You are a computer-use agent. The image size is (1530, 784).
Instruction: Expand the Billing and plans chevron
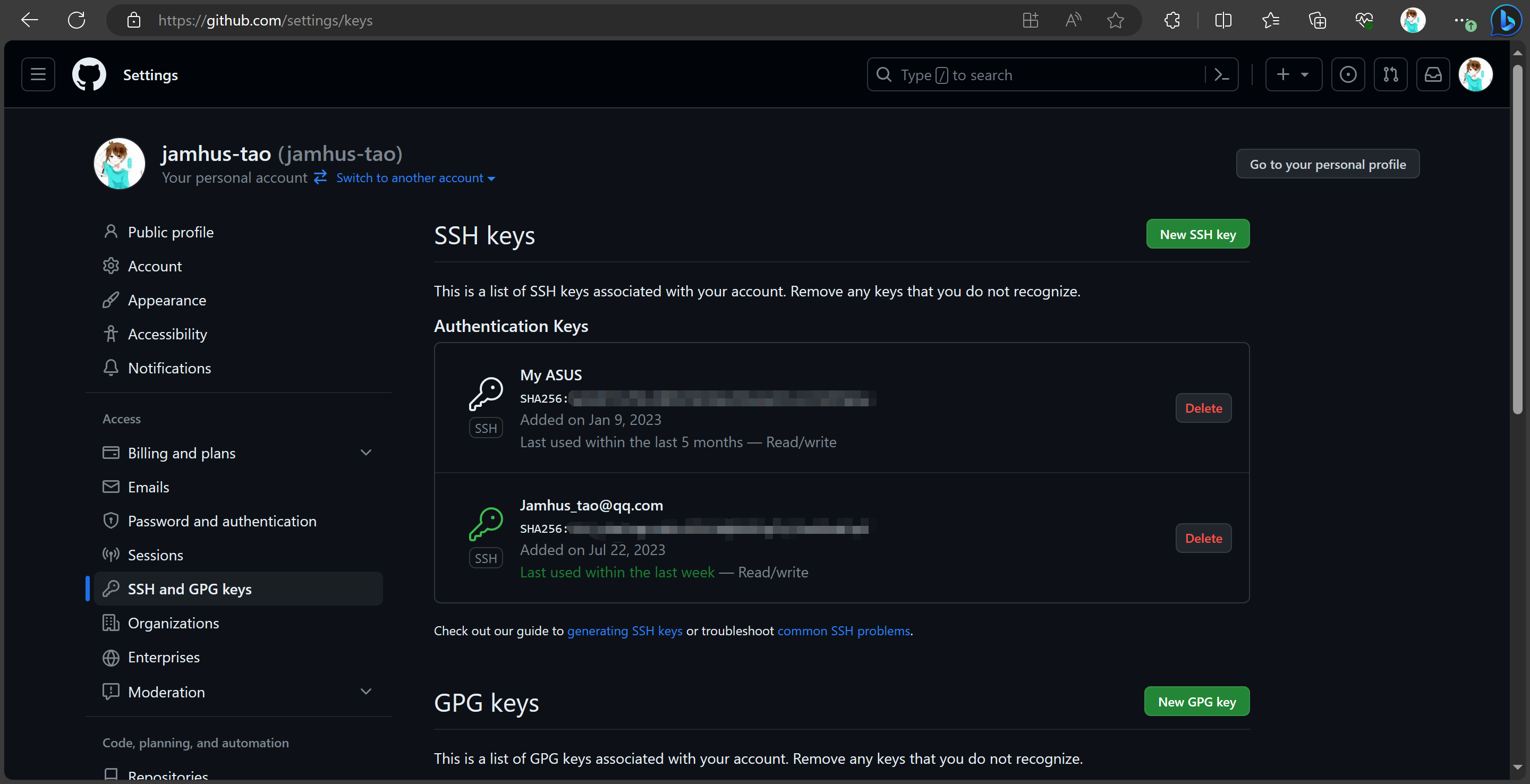(366, 453)
